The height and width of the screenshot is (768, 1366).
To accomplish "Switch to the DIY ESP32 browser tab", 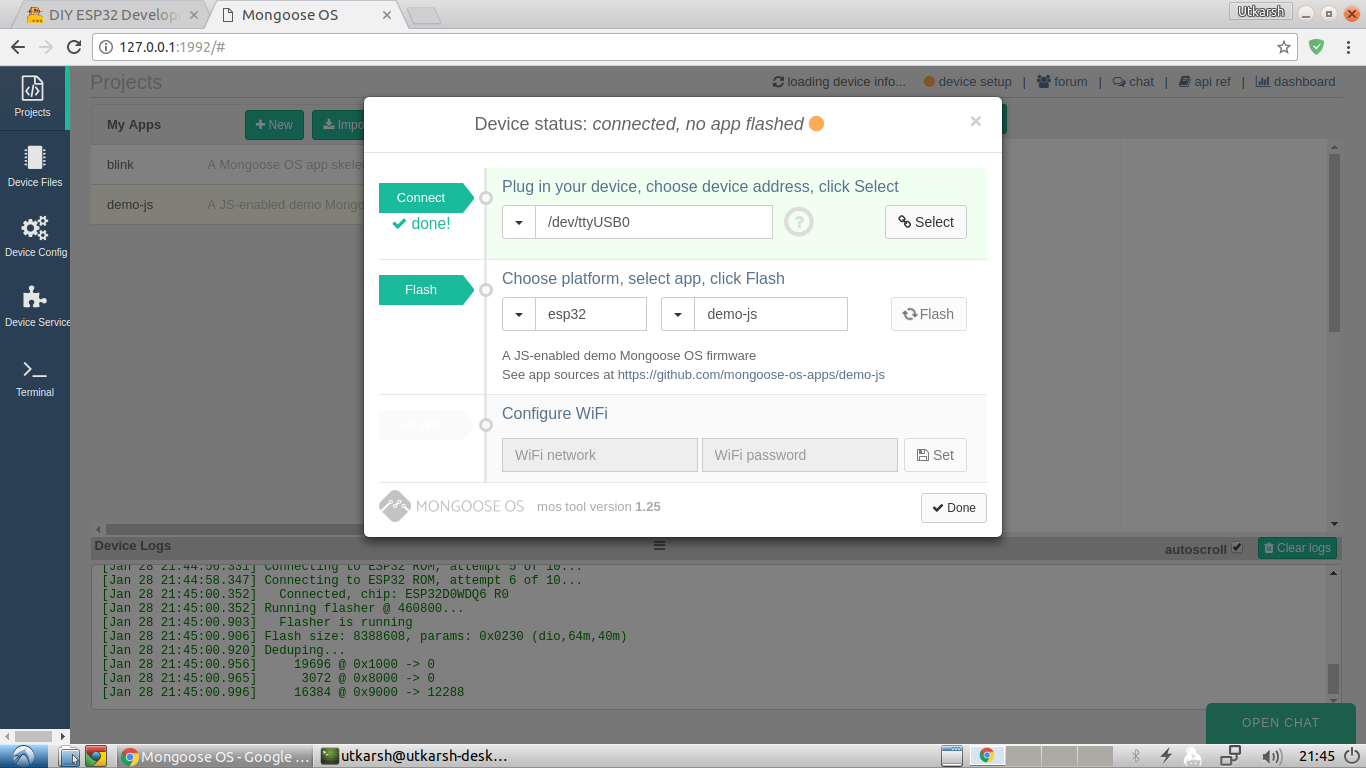I will coord(112,15).
